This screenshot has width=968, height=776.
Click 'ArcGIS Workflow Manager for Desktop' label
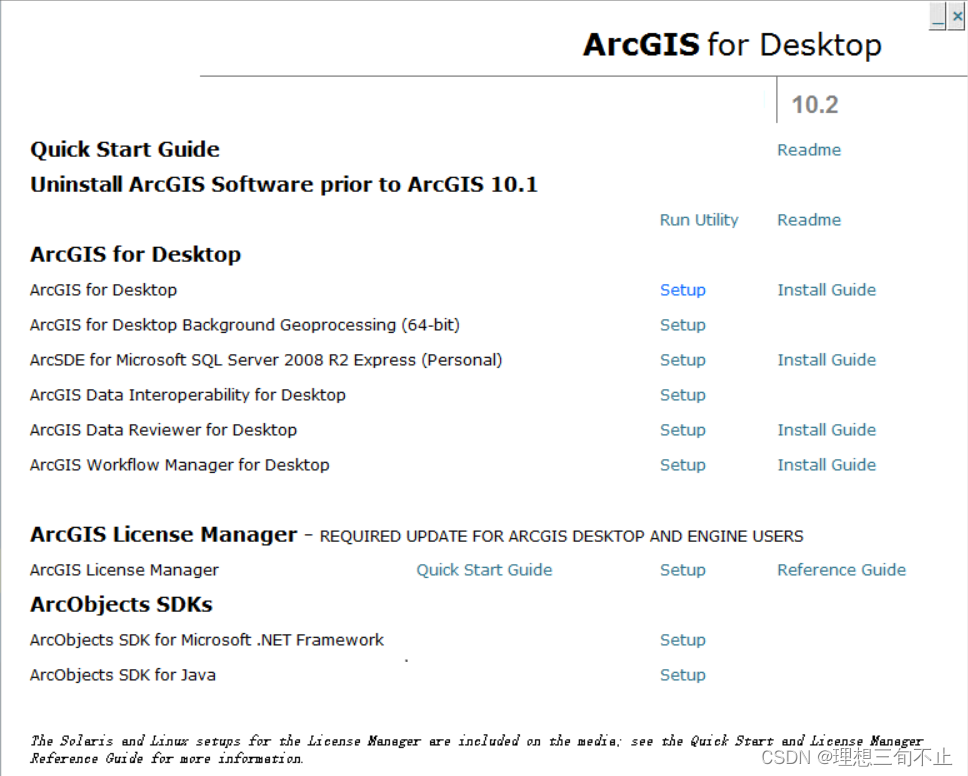click(180, 465)
